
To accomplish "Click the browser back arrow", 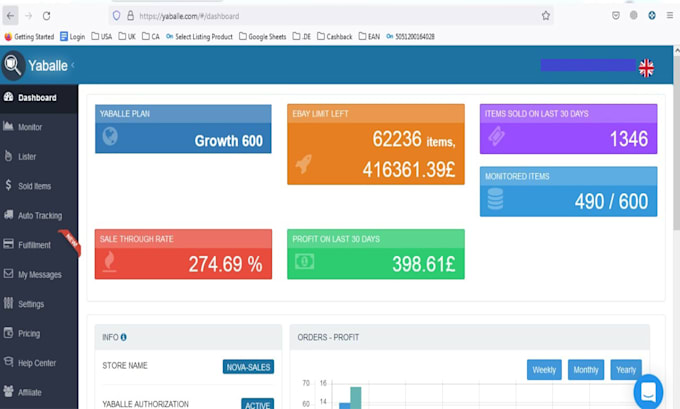I will click(10, 16).
